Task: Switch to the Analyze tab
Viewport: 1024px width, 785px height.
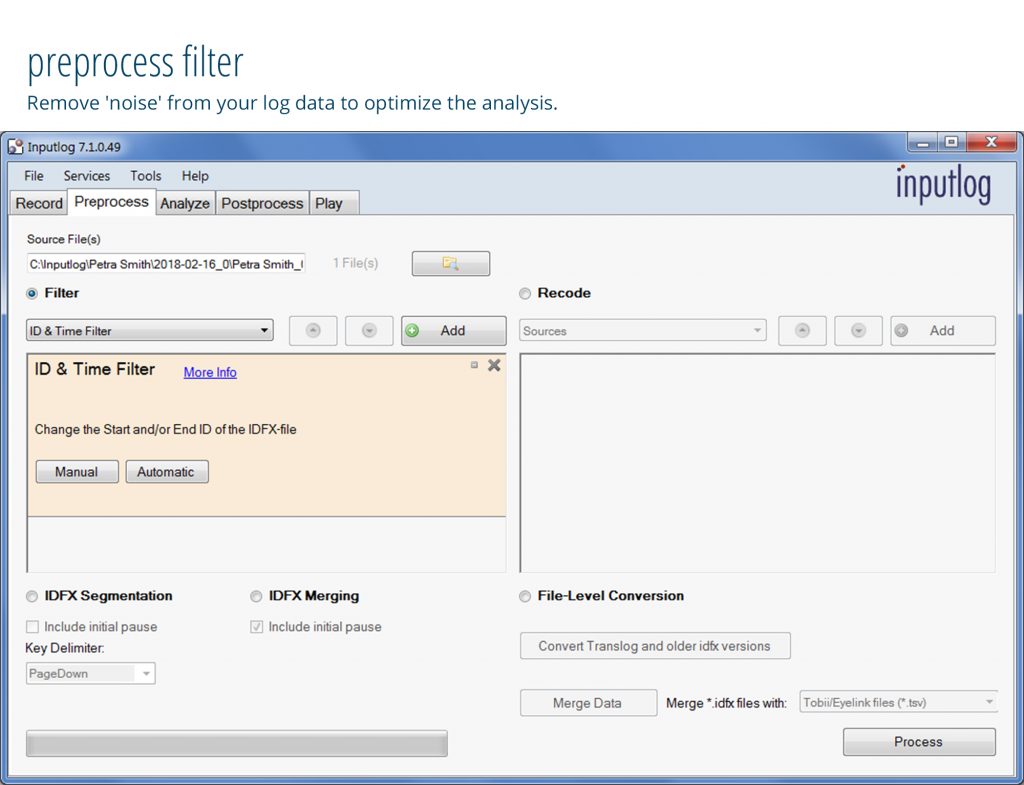Action: 185,203
